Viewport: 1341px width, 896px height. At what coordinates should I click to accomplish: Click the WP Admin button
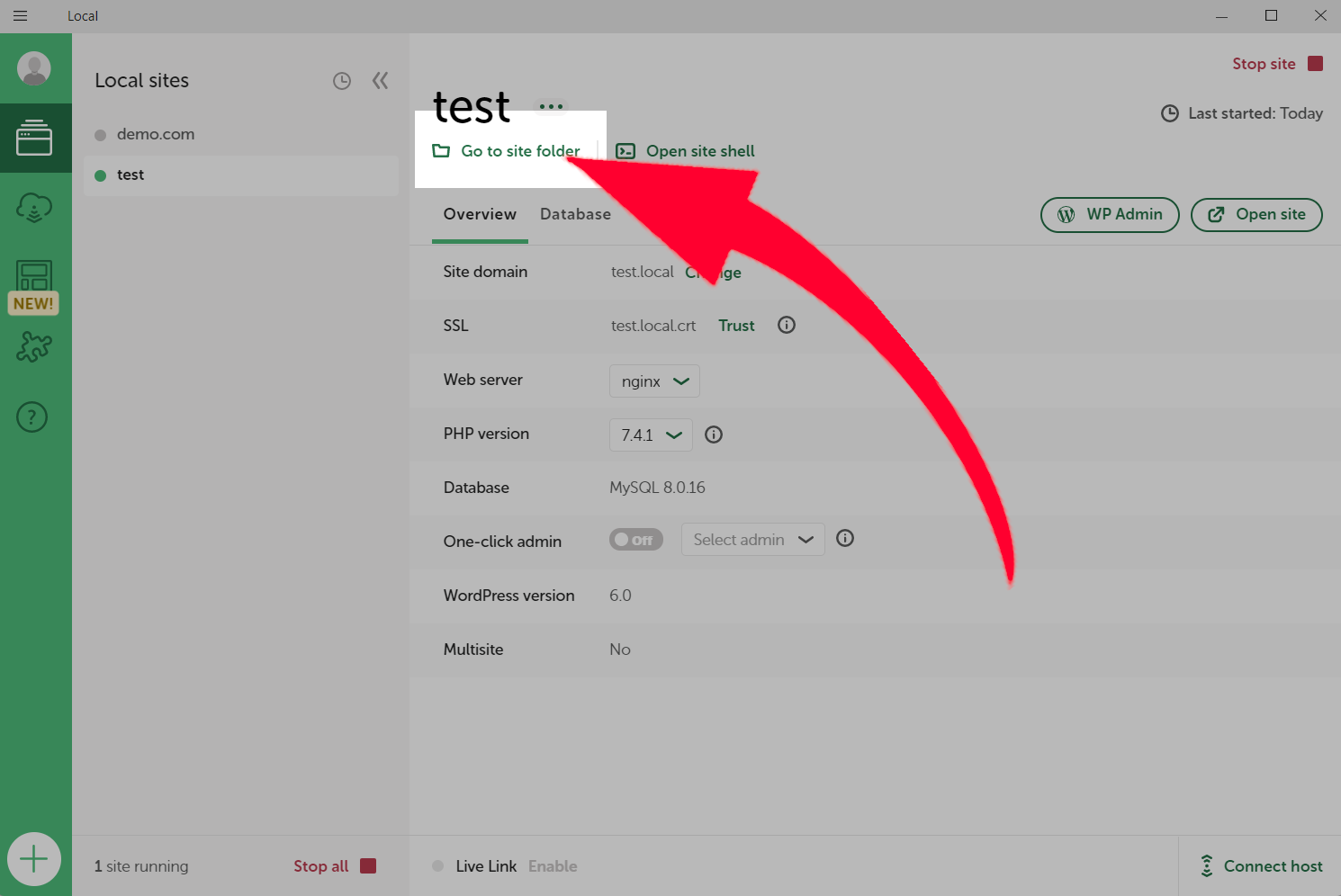pyautogui.click(x=1110, y=214)
